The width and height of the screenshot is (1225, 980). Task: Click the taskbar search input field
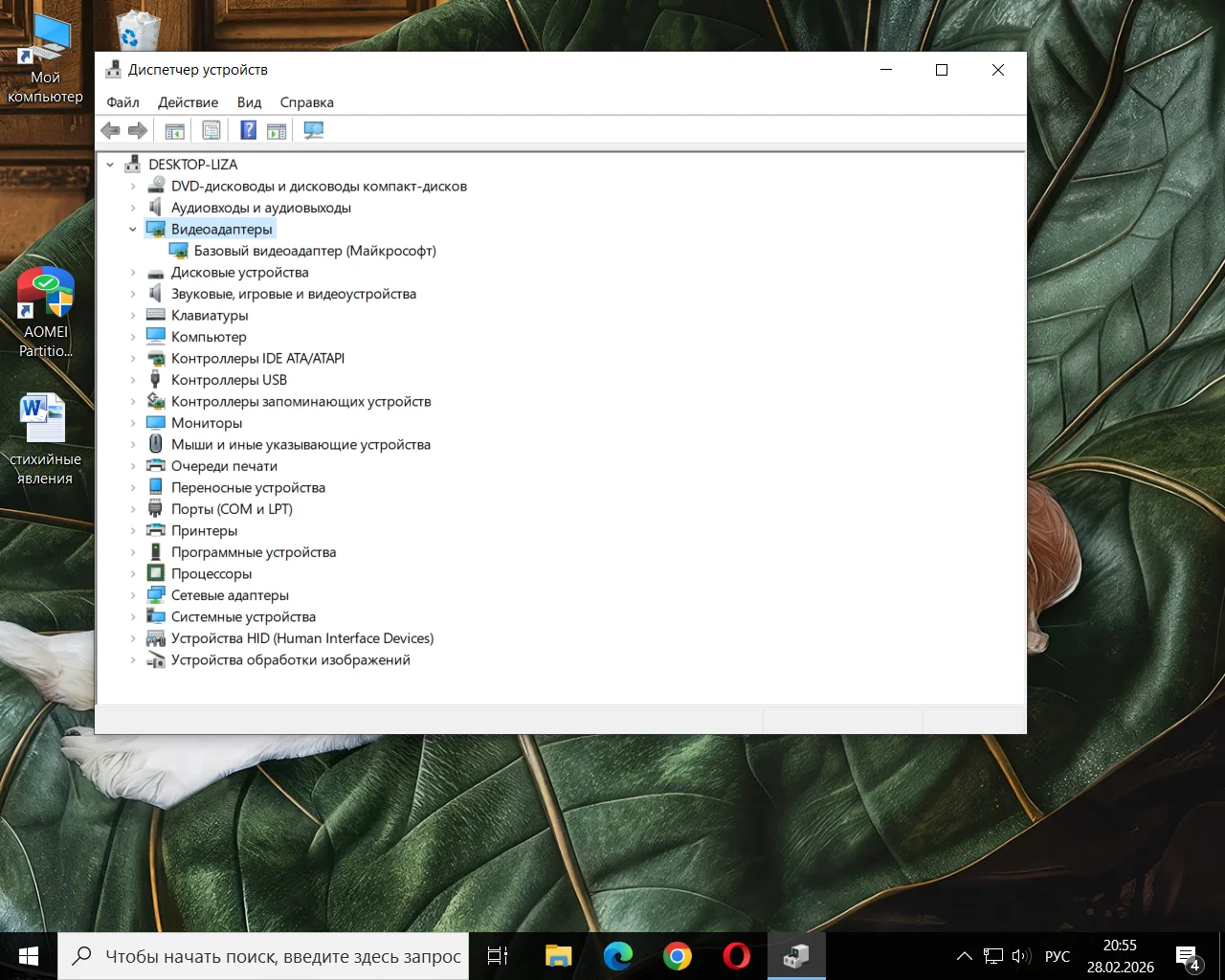point(282,956)
